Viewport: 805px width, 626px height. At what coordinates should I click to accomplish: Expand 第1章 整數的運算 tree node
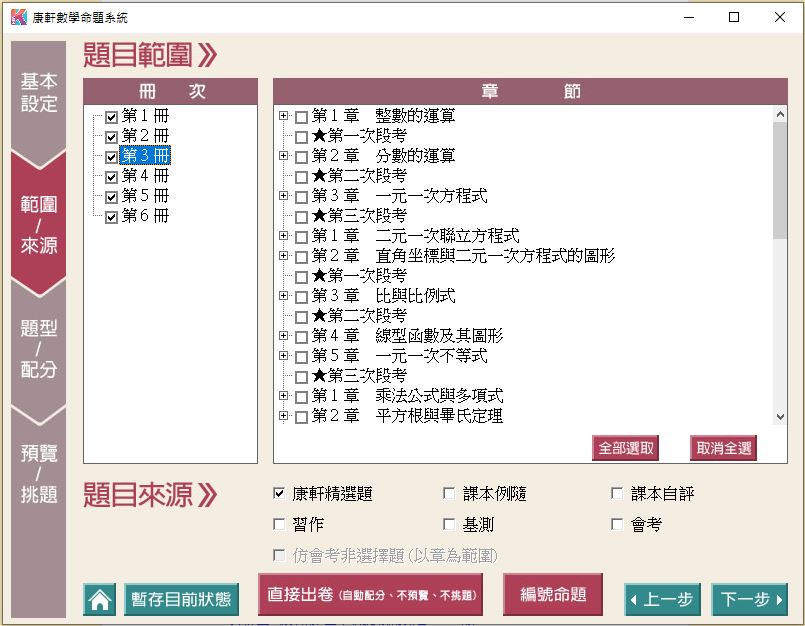(284, 117)
